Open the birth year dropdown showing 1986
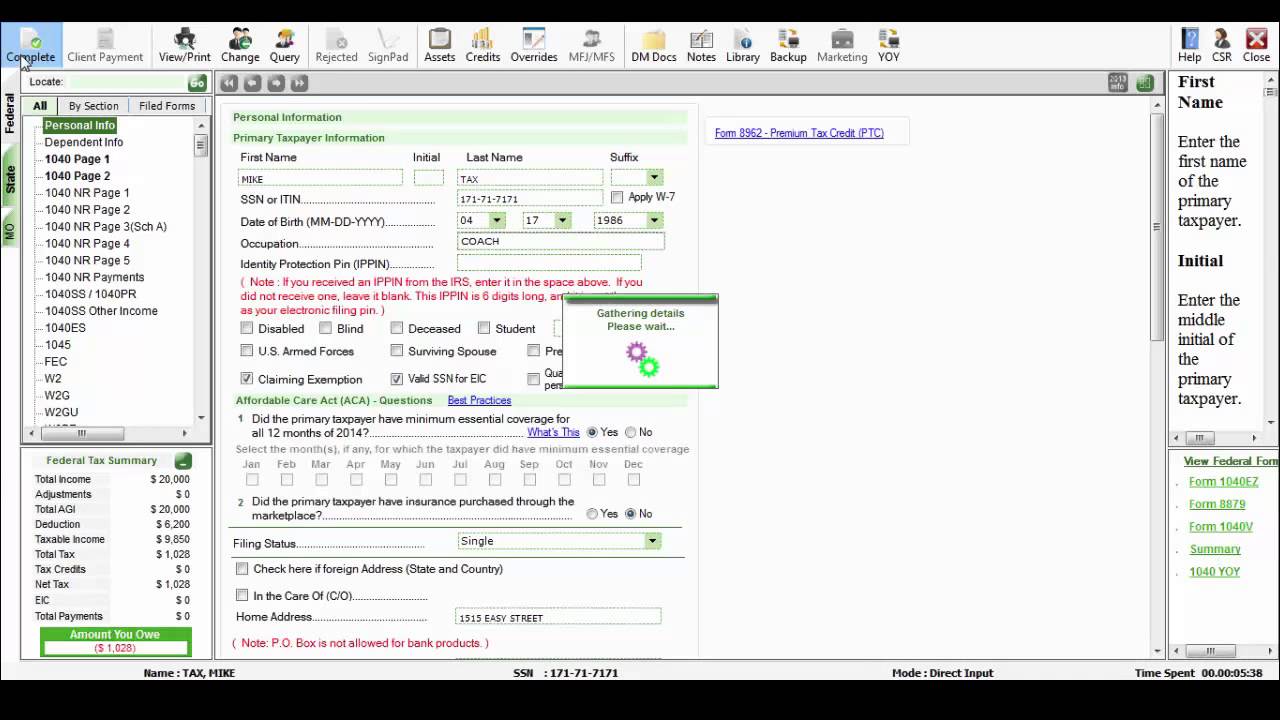This screenshot has height=720, width=1280. [x=654, y=220]
